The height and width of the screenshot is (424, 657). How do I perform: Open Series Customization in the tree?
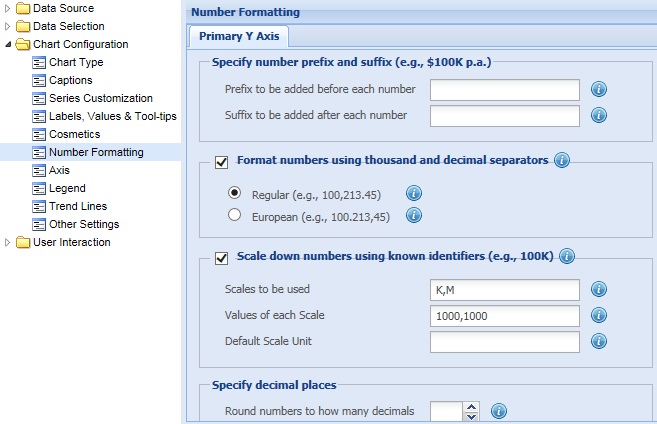click(100, 98)
